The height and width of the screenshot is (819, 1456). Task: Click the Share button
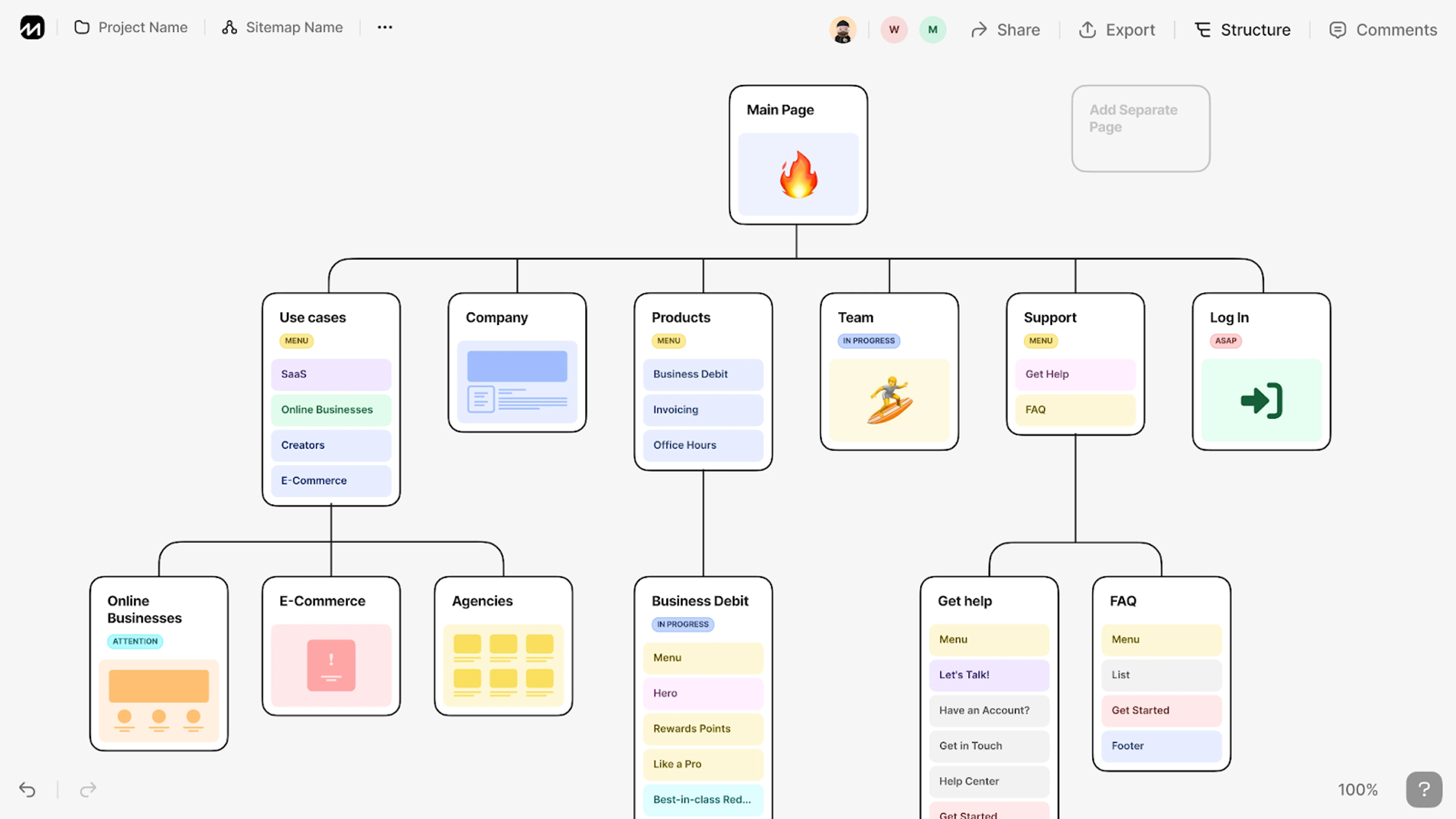click(x=1006, y=30)
